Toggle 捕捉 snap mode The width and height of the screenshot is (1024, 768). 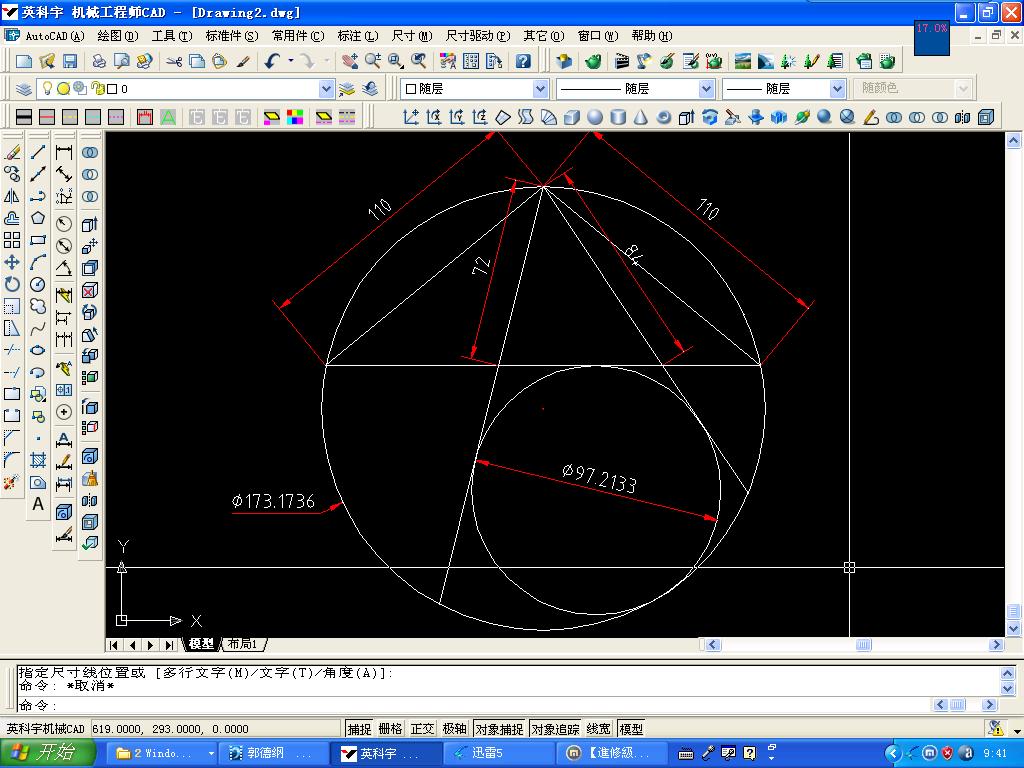[x=359, y=729]
